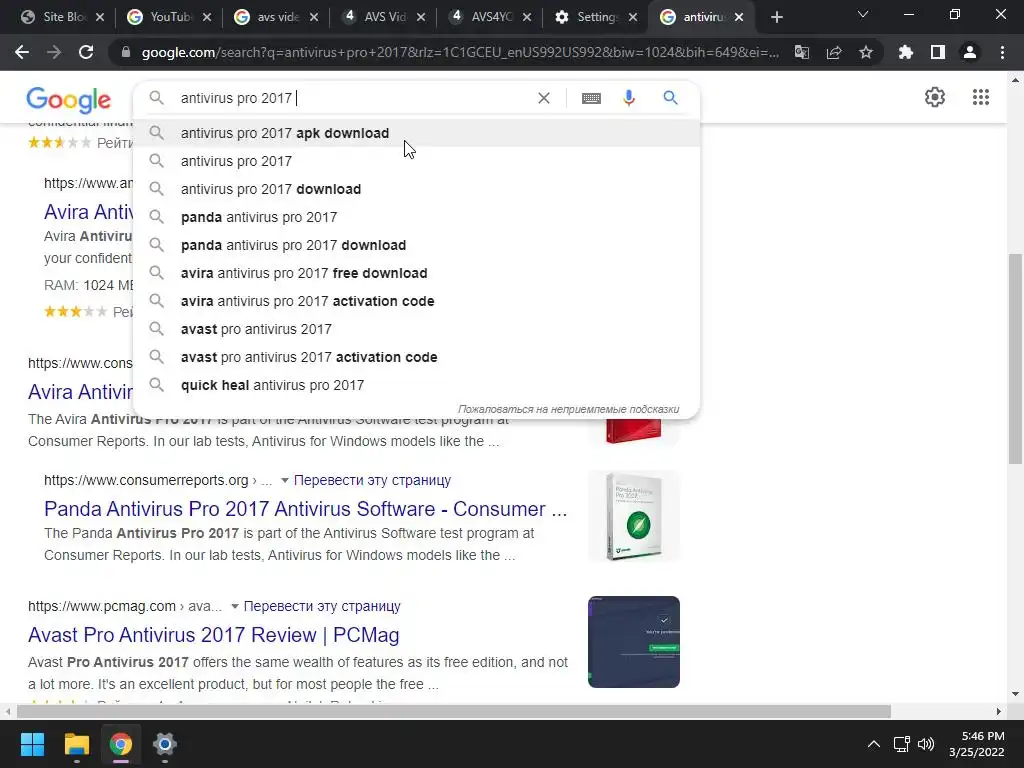Select suggestion panda antivirus pro 2017
The width and height of the screenshot is (1024, 768).
click(417, 217)
